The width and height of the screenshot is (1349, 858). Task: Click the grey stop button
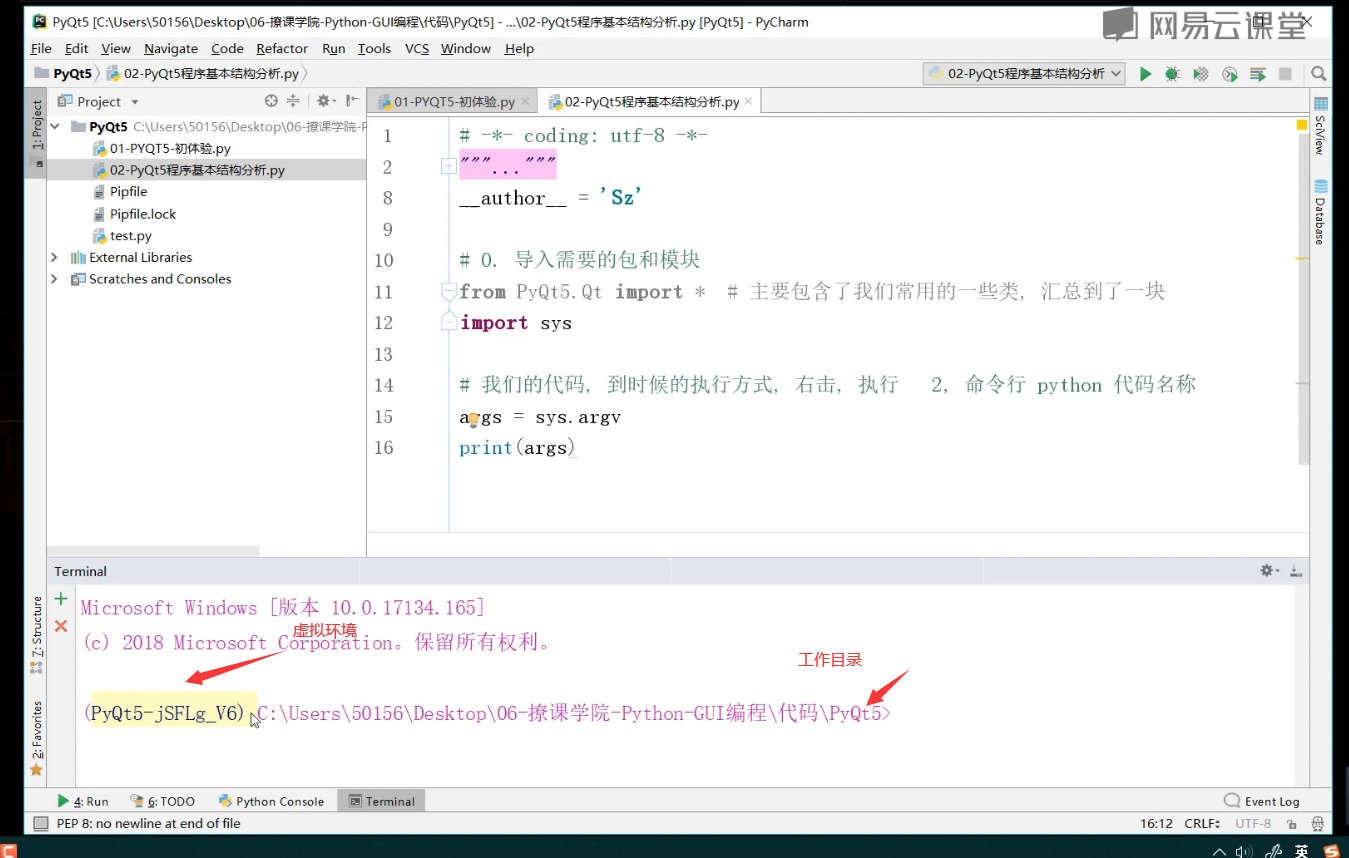(x=1285, y=73)
